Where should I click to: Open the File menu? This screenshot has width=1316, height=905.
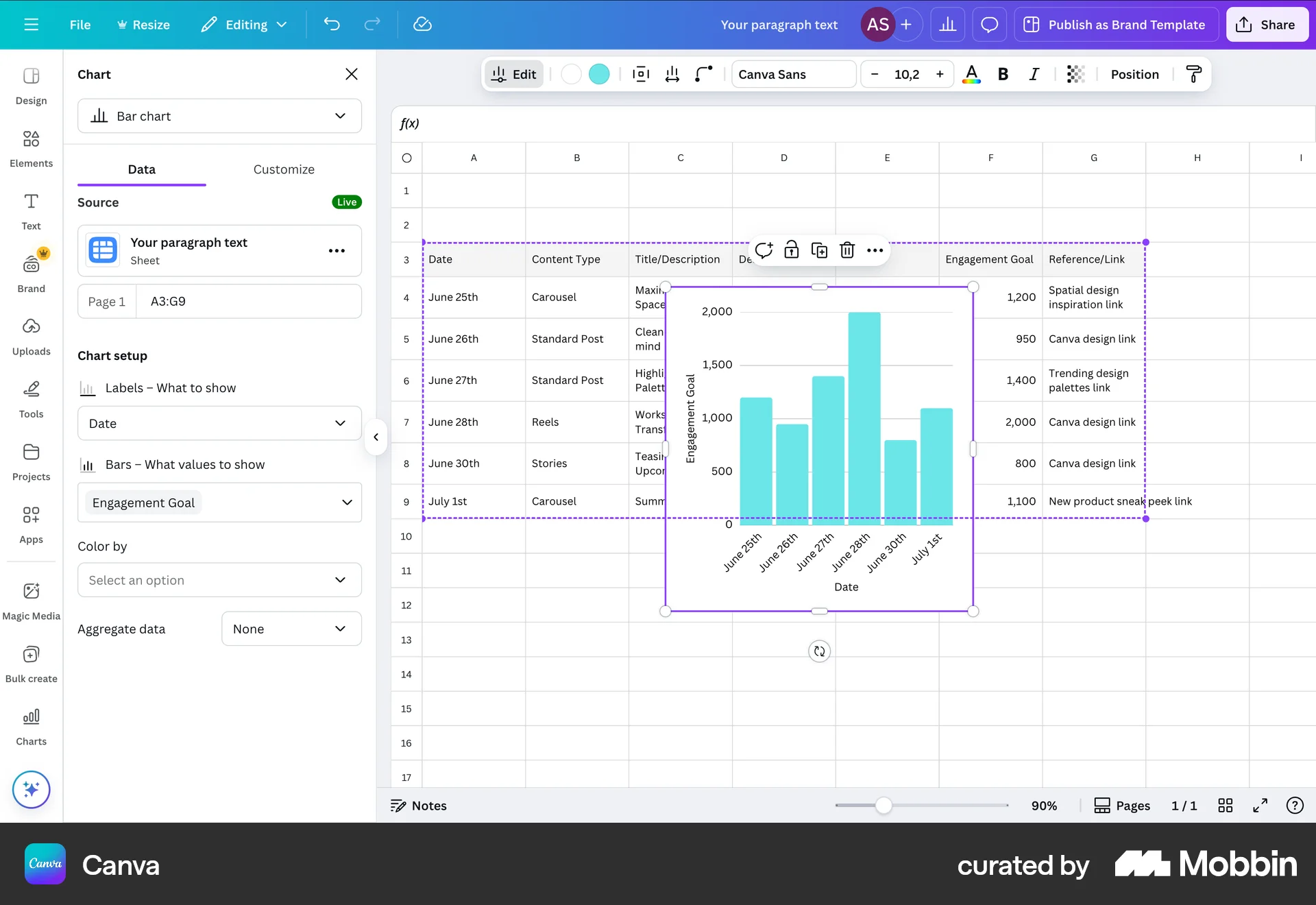tap(80, 25)
